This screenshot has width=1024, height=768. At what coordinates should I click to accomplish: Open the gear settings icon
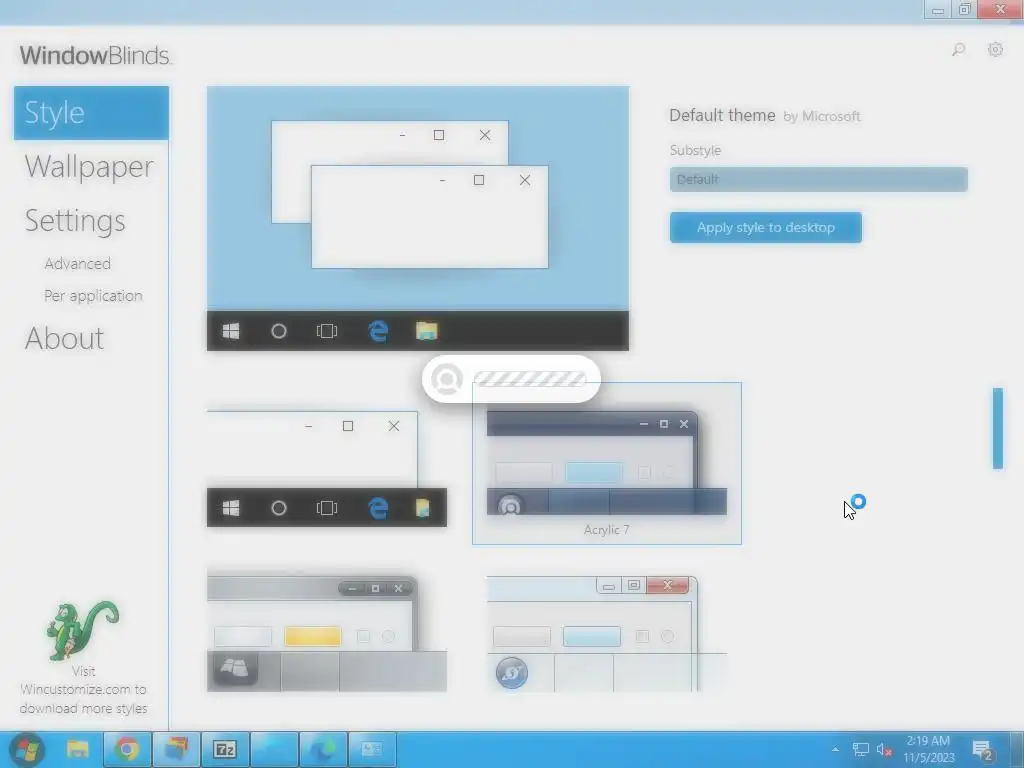(x=995, y=50)
